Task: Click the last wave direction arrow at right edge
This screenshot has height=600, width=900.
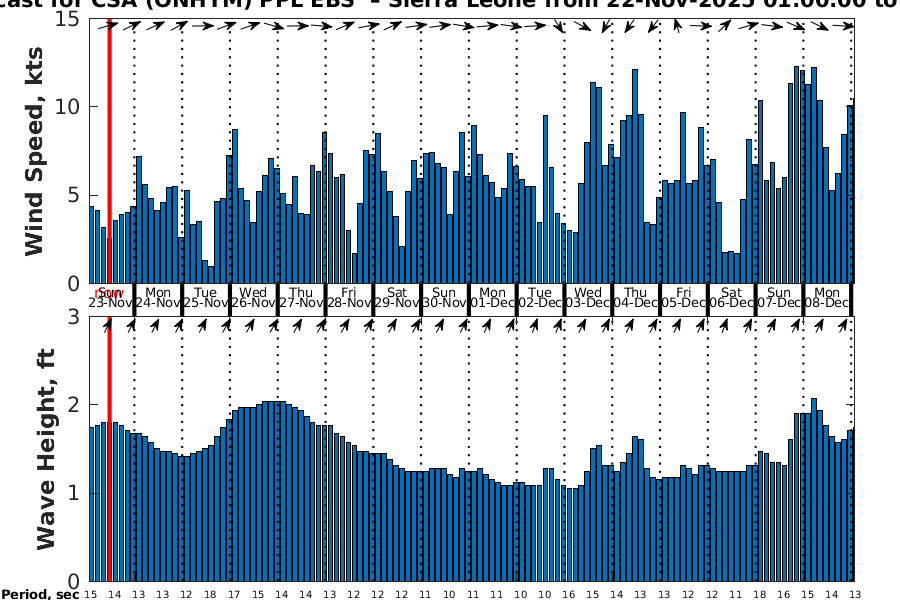Action: [x=845, y=324]
